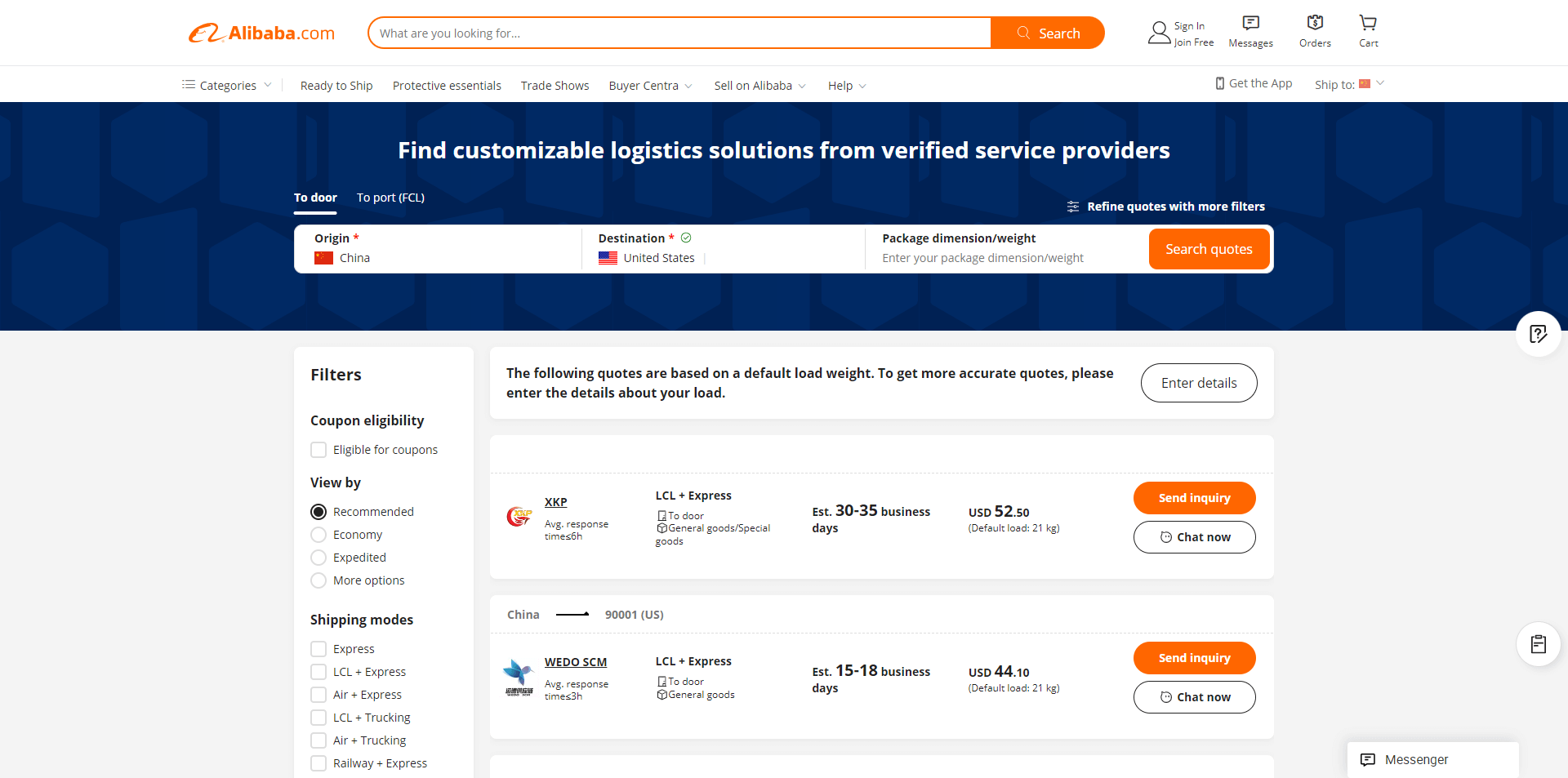
Task: Switch to To port (FCL) tab
Action: pos(390,198)
